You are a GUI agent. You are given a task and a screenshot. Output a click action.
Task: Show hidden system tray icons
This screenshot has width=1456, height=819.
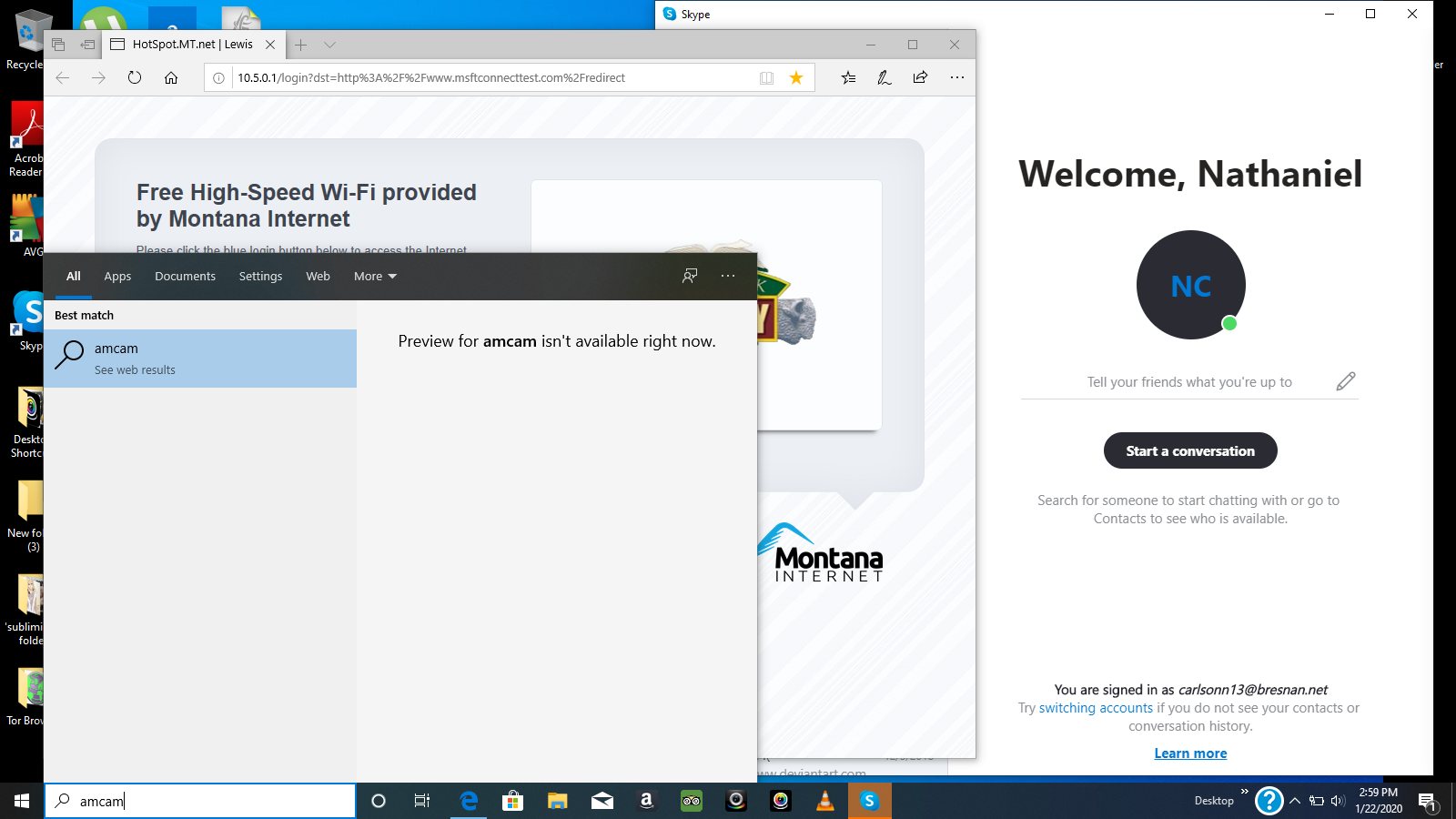[x=1295, y=801]
